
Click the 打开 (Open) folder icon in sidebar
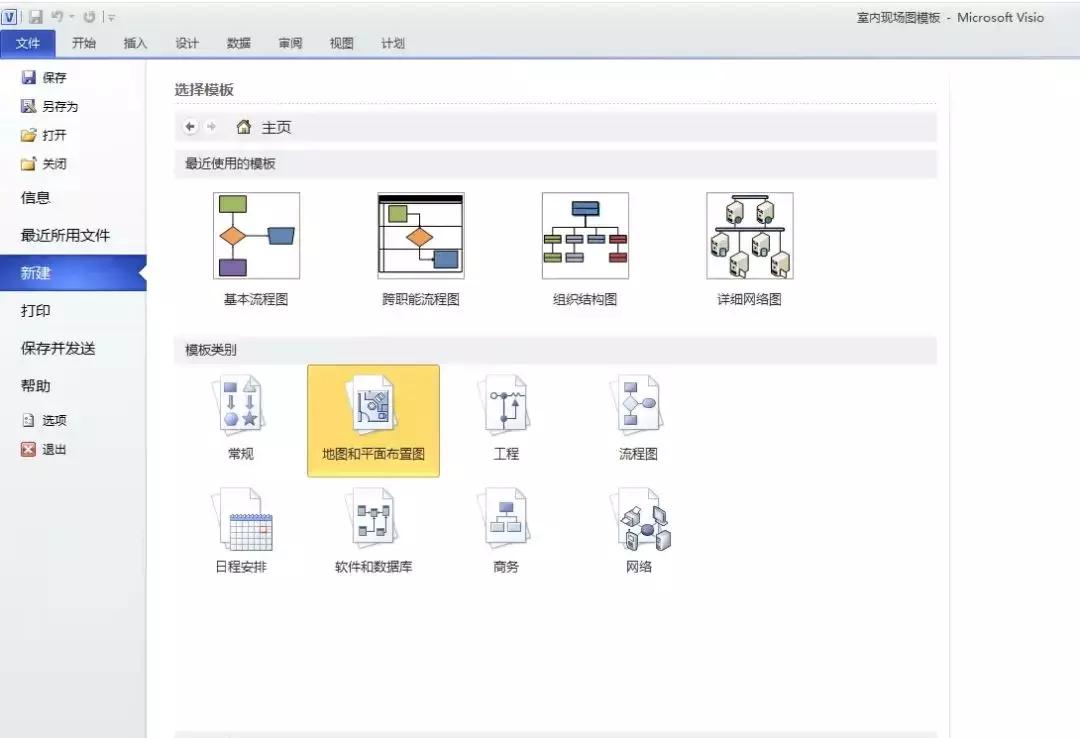(x=30, y=135)
